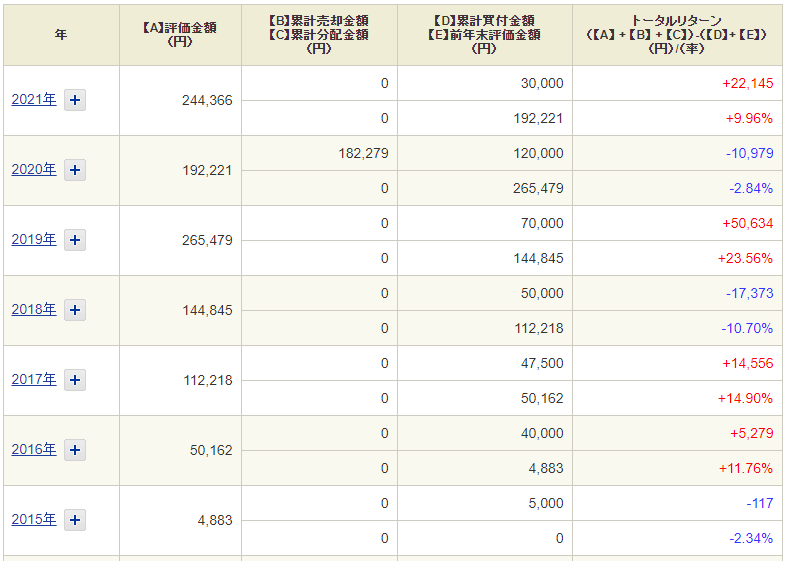Click the 【A】評価金額 column header
The height and width of the screenshot is (561, 788).
[x=180, y=35]
